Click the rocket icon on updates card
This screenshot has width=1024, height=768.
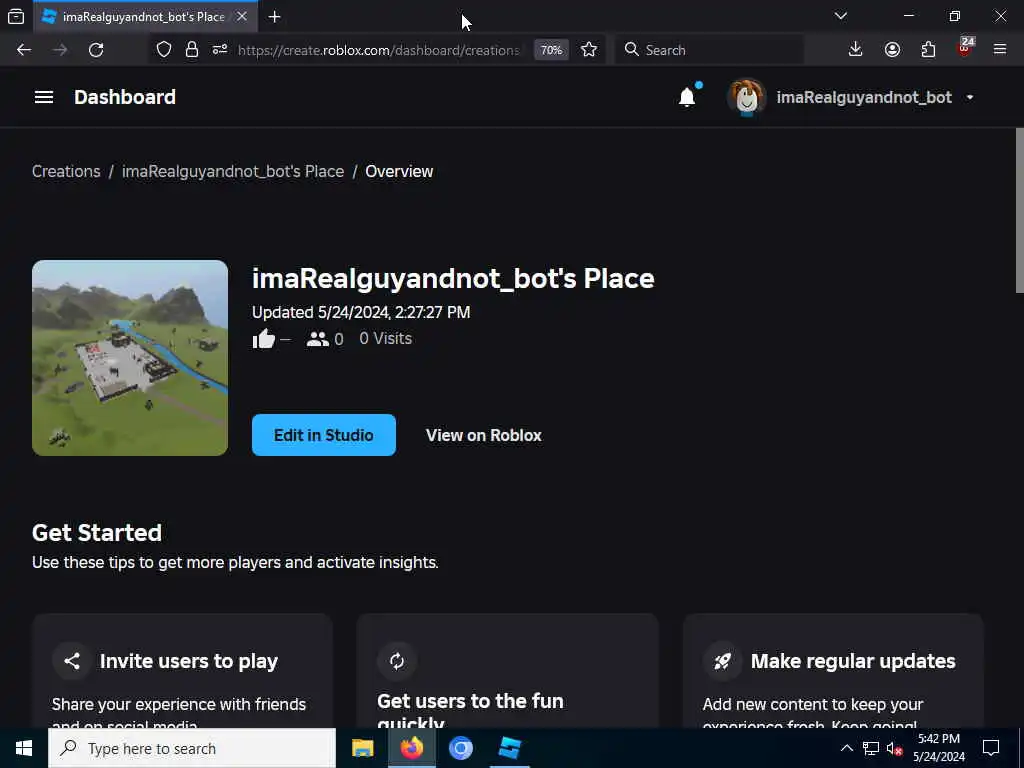click(x=722, y=661)
